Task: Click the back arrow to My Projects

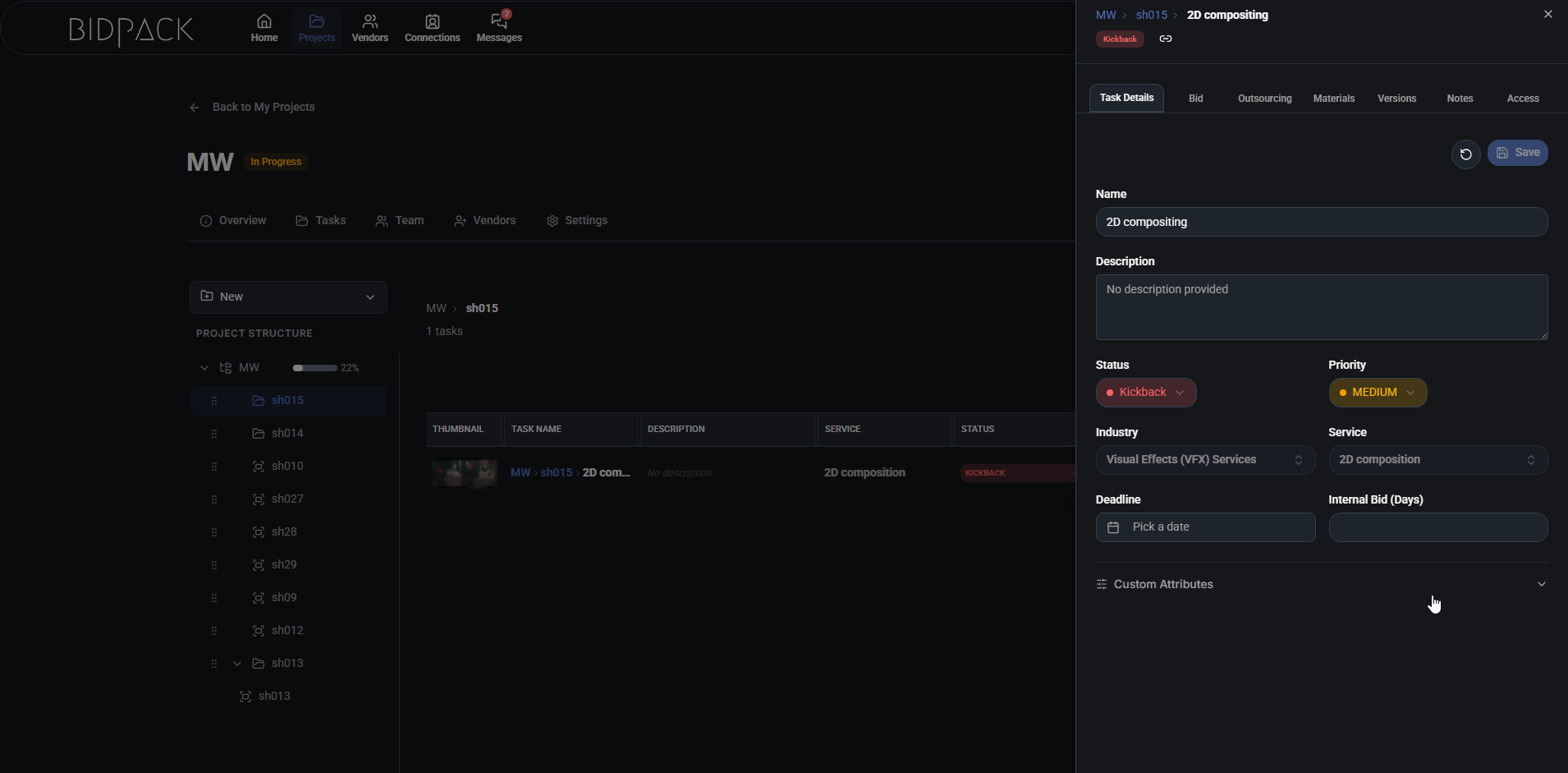Action: [x=195, y=108]
